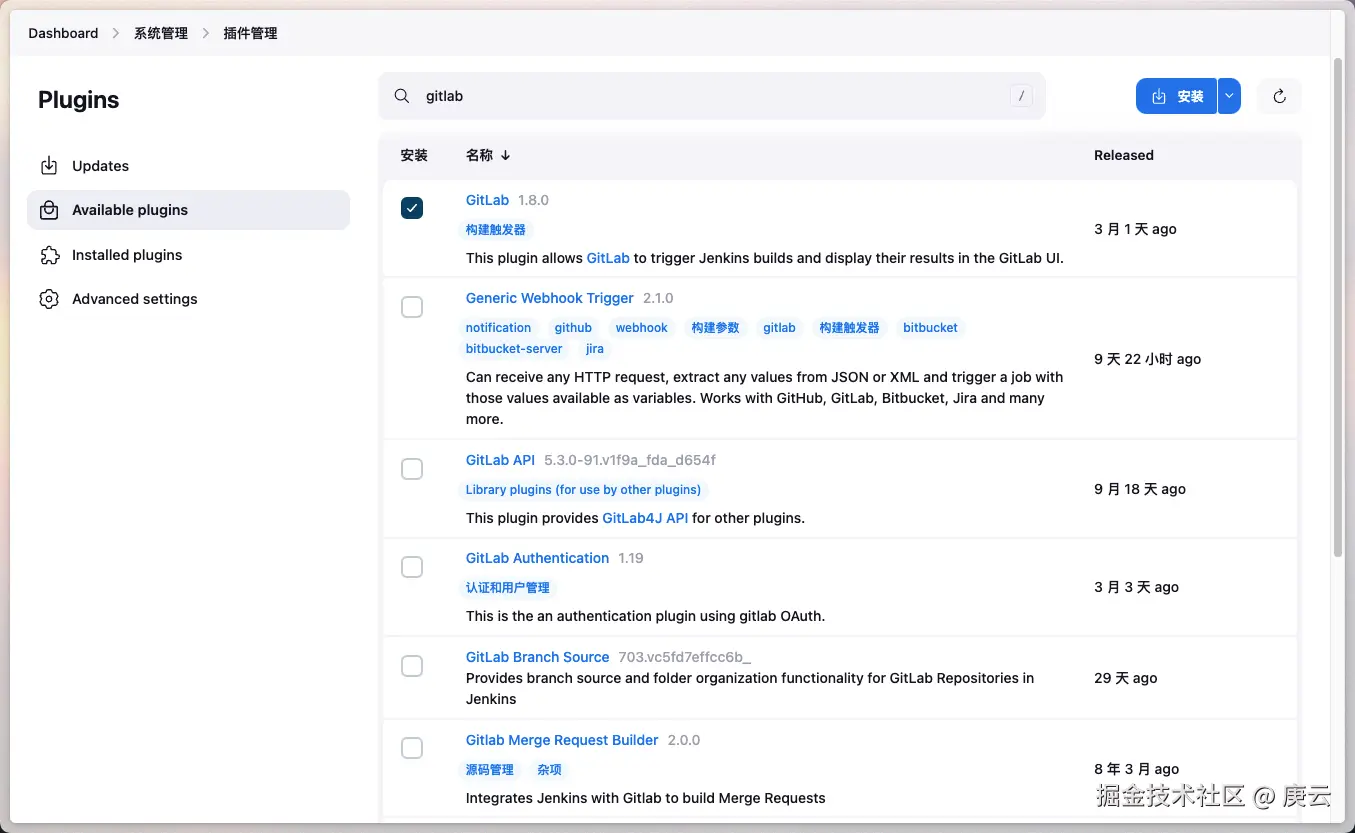This screenshot has width=1355, height=833.
Task: Open the GitLab API plugin link
Action: pos(500,460)
